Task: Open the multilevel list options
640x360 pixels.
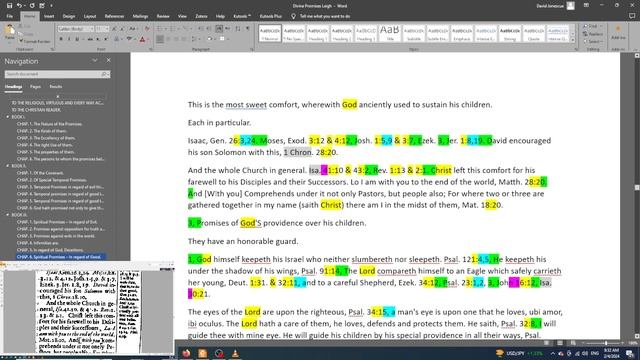Action: tap(187, 29)
